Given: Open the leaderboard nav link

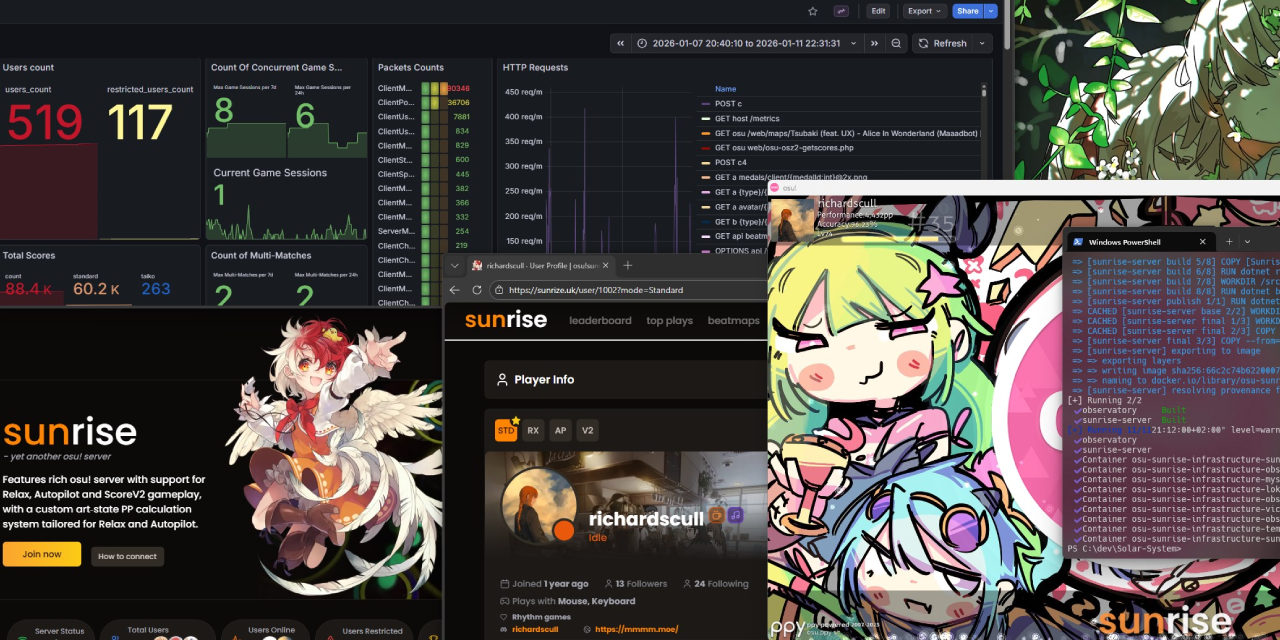Looking at the screenshot, I should (x=600, y=321).
